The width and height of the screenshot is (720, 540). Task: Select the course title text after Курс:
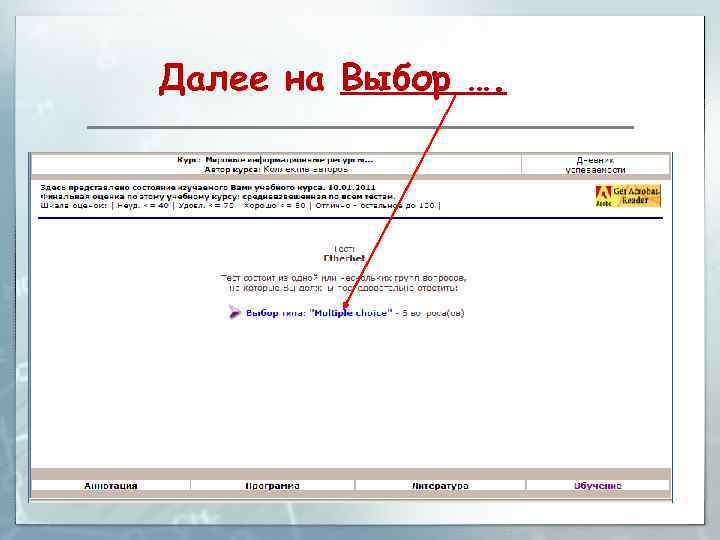[289, 160]
